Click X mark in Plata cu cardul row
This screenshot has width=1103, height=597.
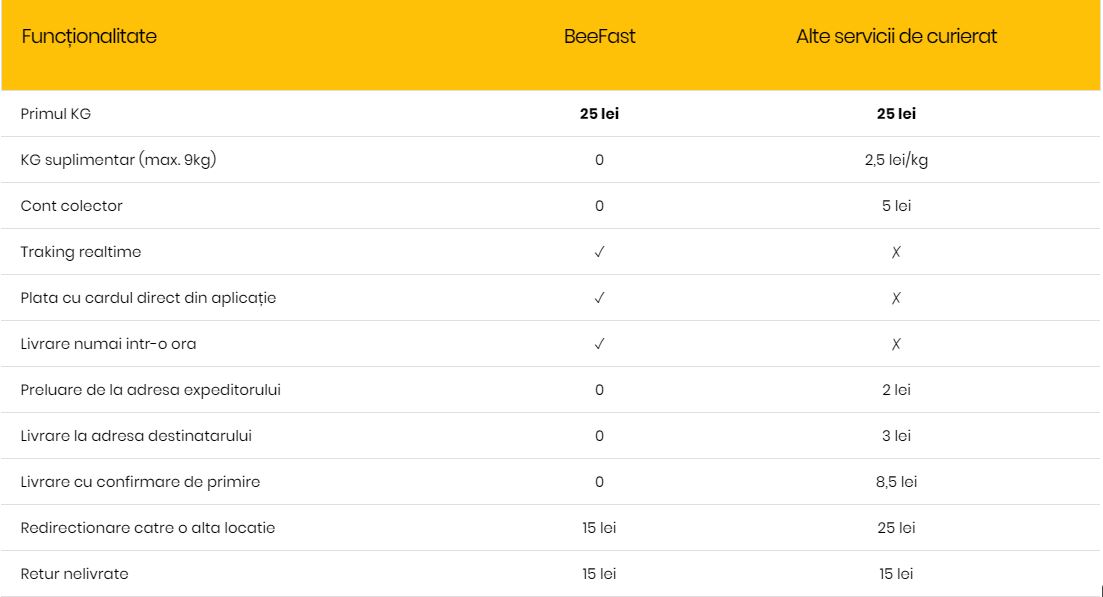point(896,298)
